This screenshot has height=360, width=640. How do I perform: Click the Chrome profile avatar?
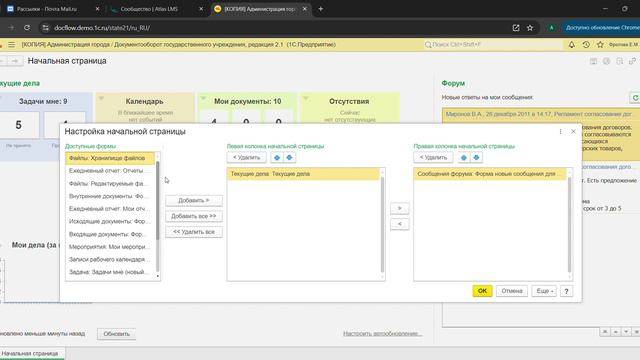551,28
